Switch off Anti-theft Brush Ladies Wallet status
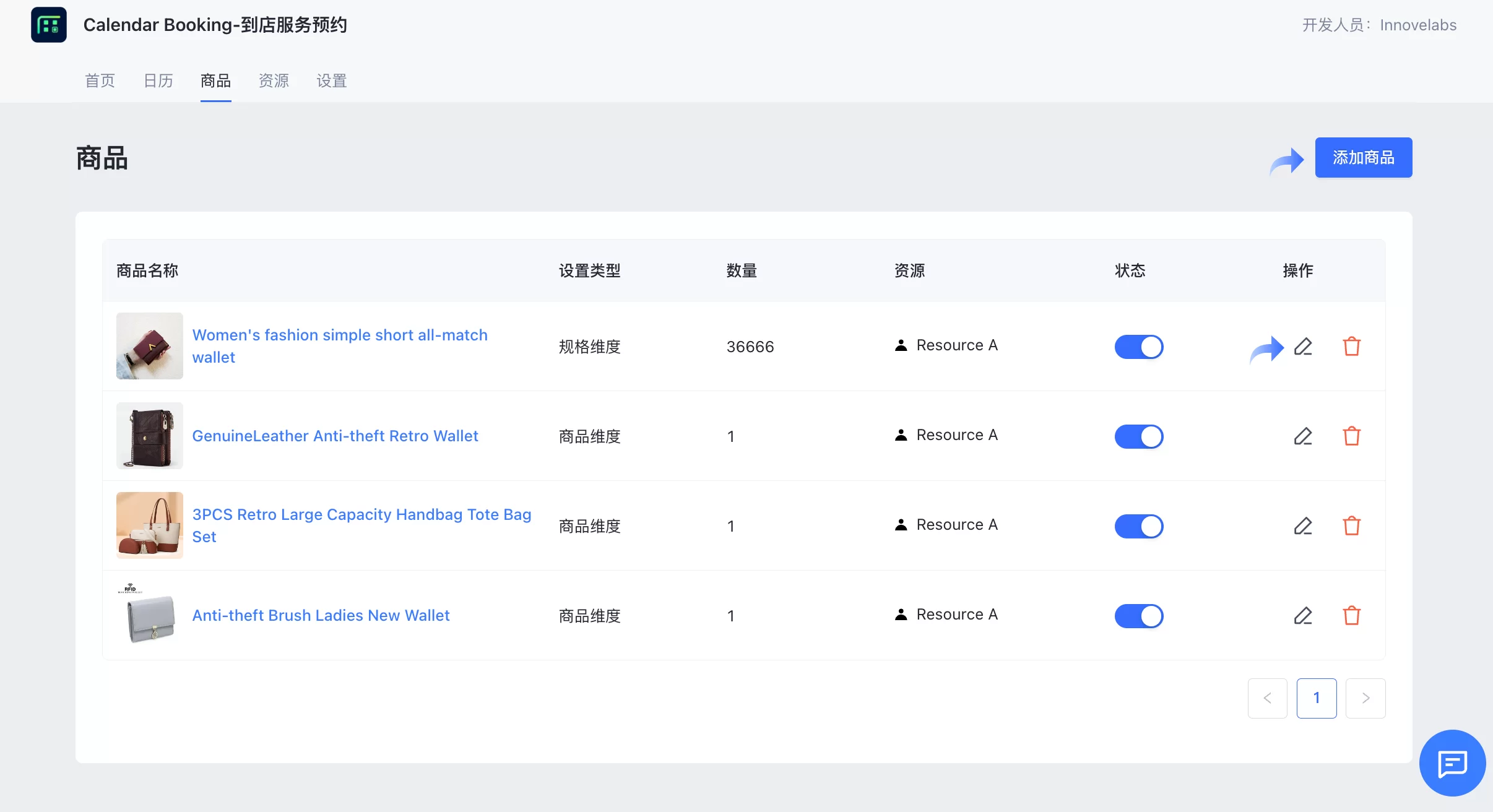This screenshot has width=1493, height=812. [x=1139, y=616]
